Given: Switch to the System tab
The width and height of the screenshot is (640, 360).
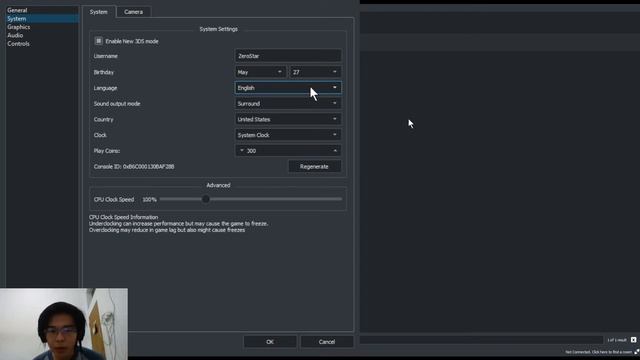Looking at the screenshot, I should 99,12.
